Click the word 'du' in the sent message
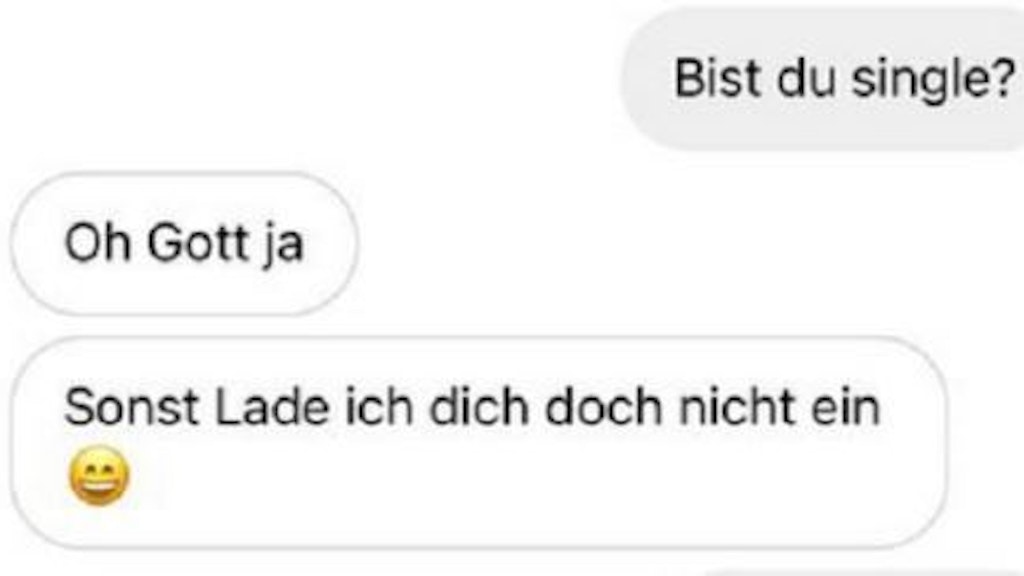Viewport: 1024px width, 576px height. (x=806, y=78)
